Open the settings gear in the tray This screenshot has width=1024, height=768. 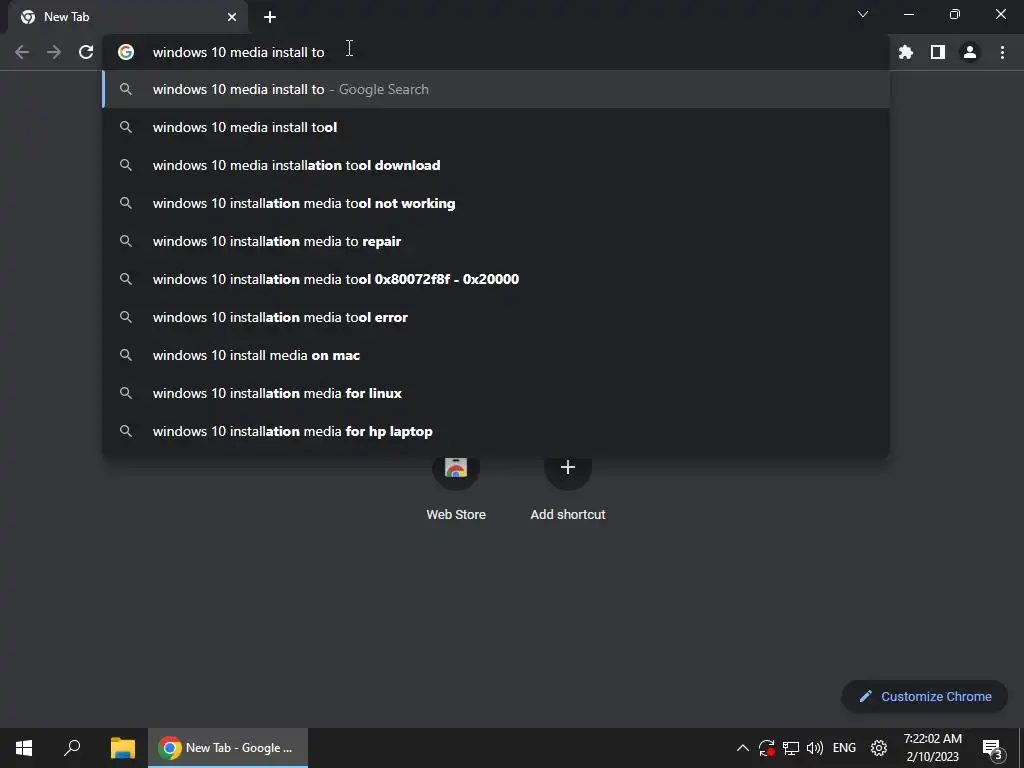(879, 748)
